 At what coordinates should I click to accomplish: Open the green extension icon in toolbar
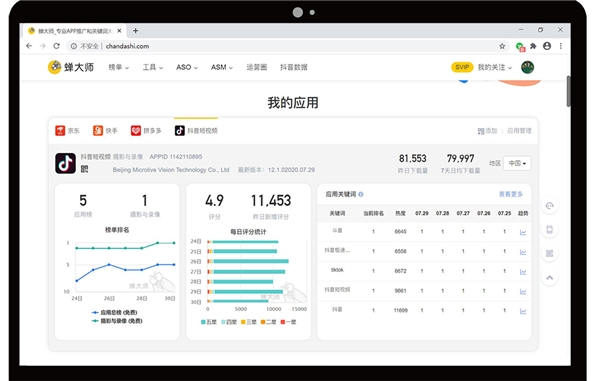coord(520,47)
